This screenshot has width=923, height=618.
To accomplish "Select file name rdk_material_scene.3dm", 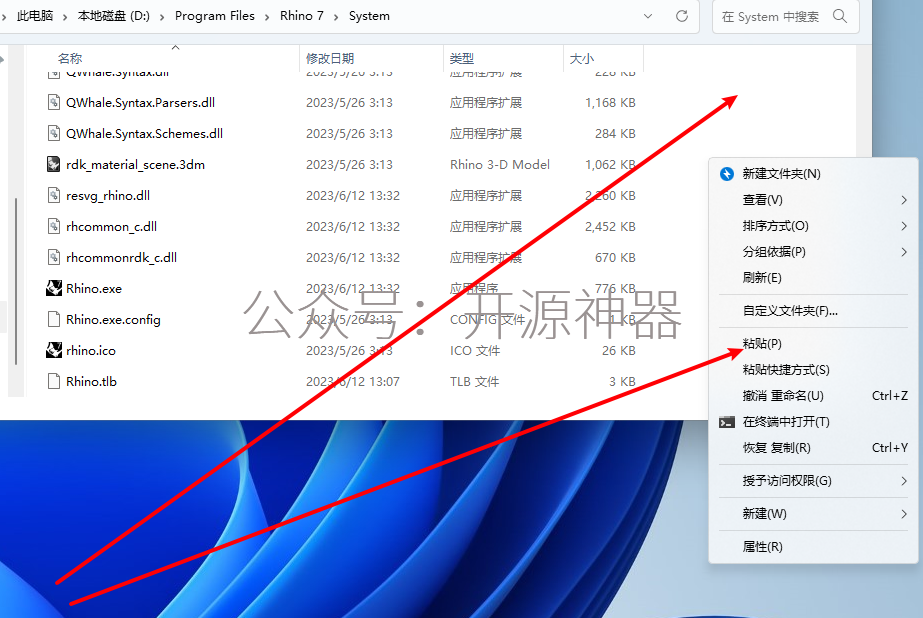I will click(x=135, y=165).
